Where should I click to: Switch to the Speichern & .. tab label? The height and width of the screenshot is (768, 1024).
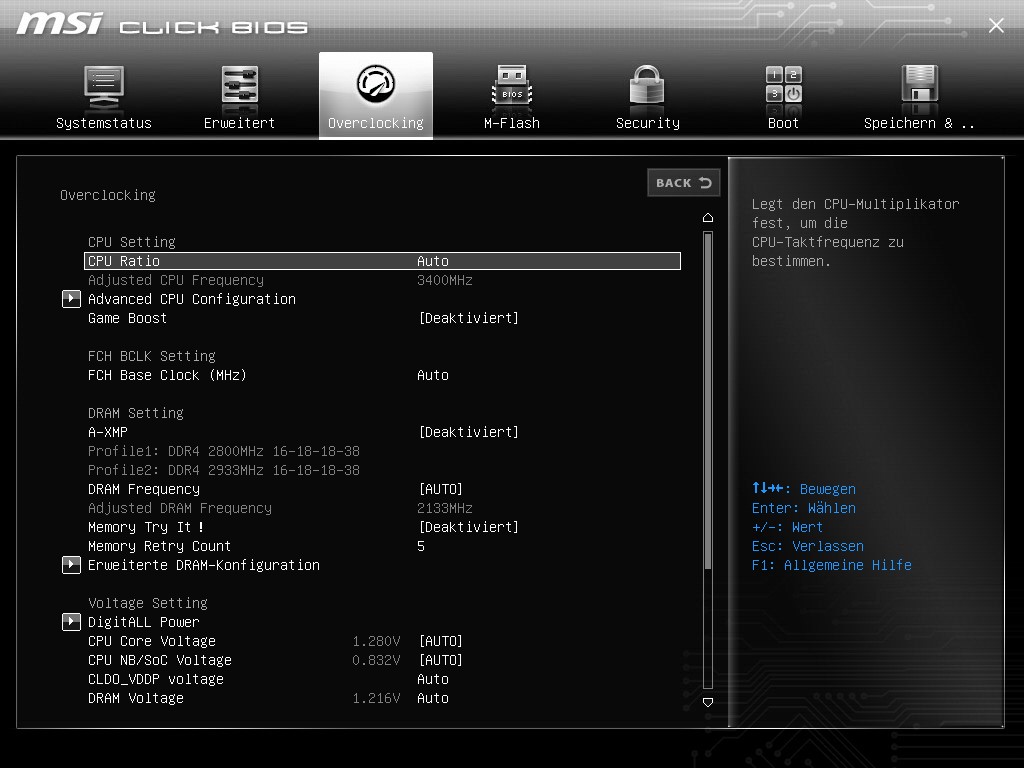coord(919,123)
